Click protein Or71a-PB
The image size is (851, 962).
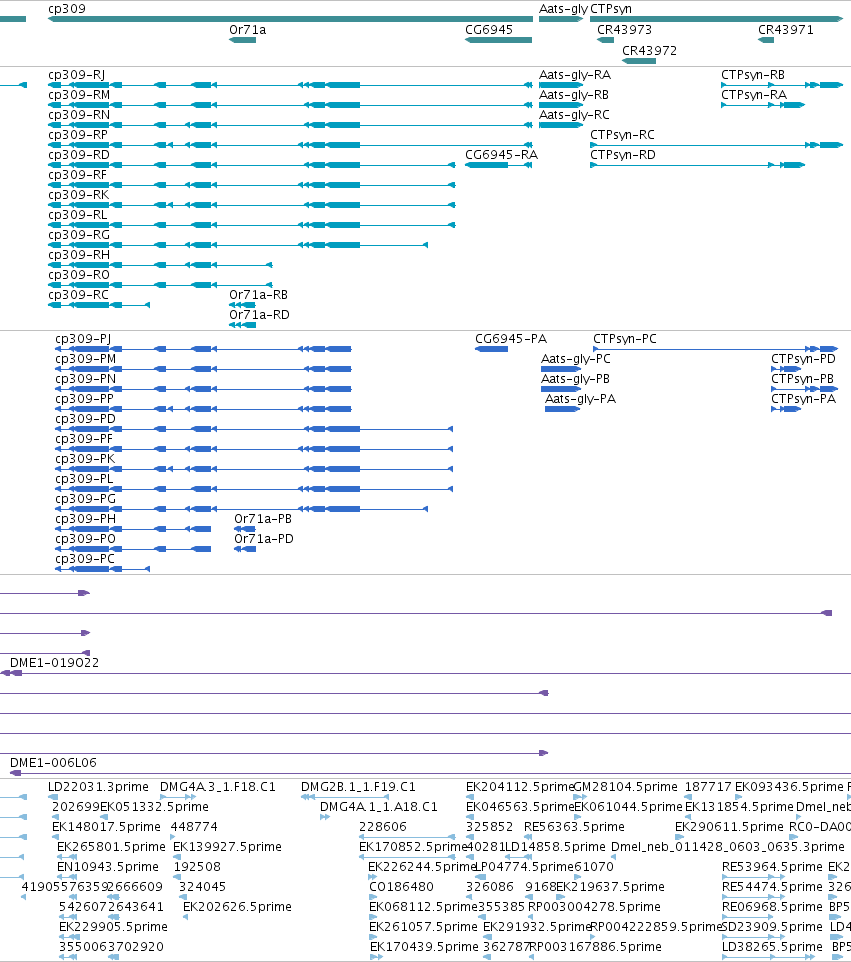click(263, 519)
